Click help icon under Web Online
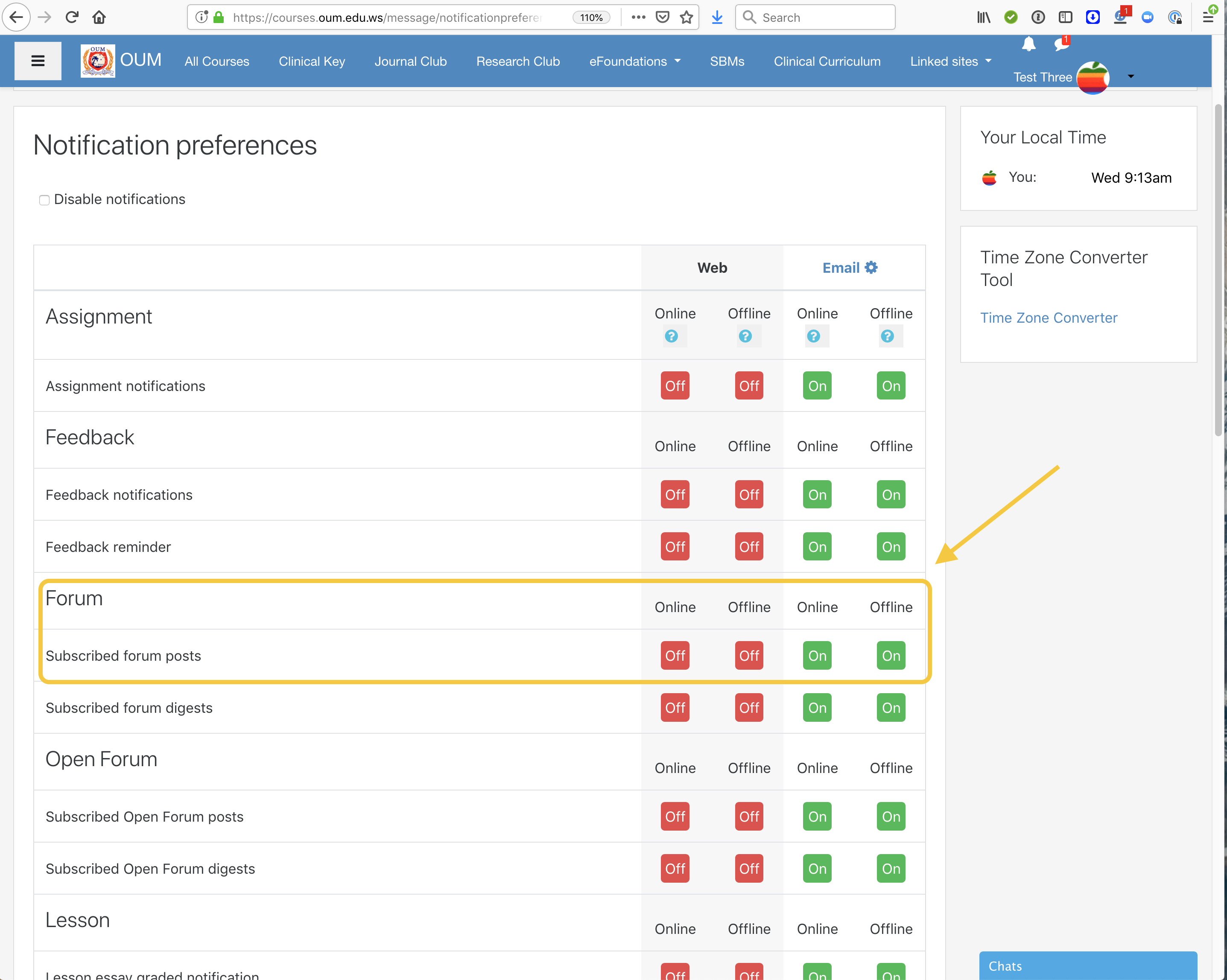 pyautogui.click(x=672, y=336)
